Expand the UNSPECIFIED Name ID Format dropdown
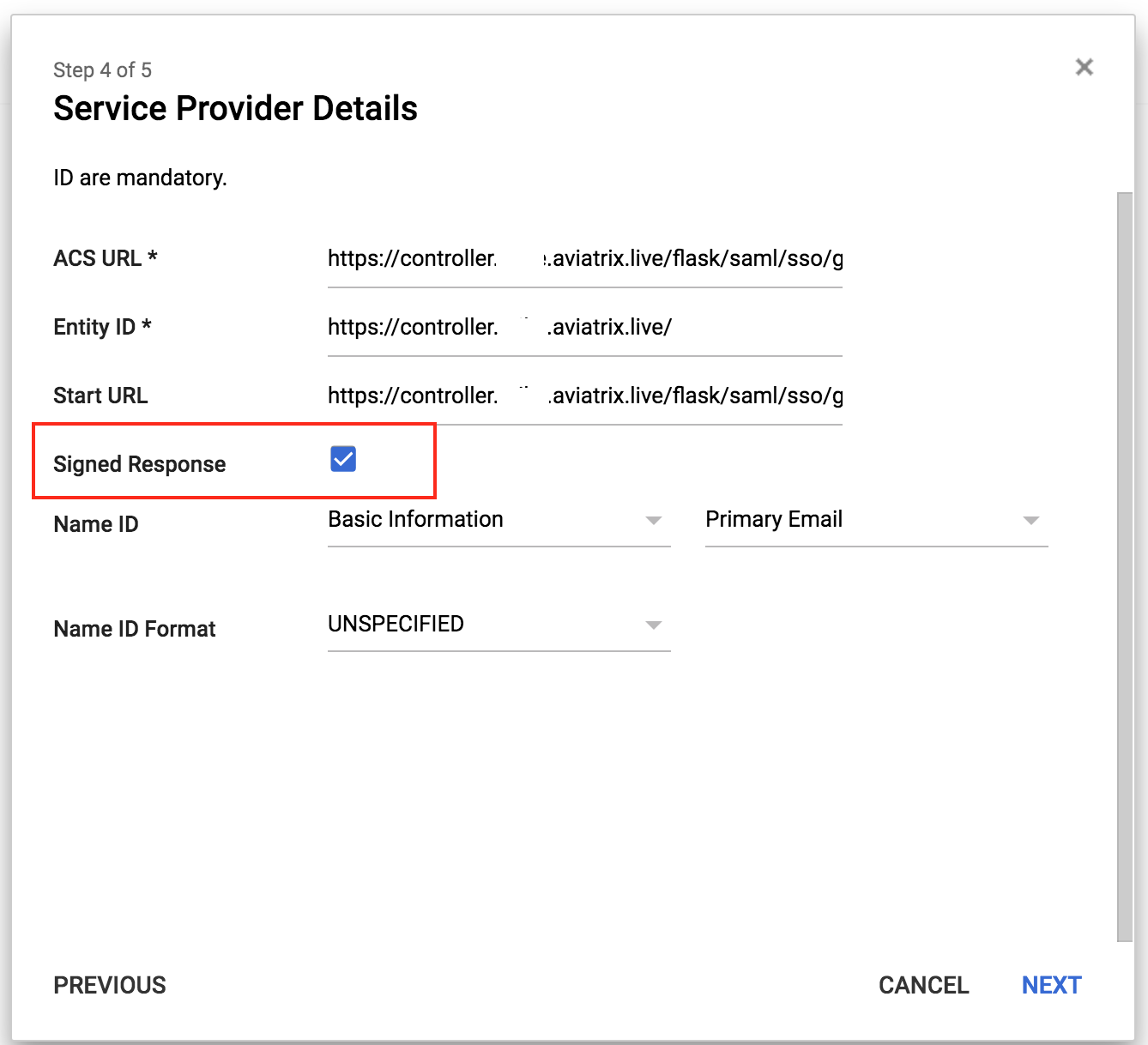 498,625
